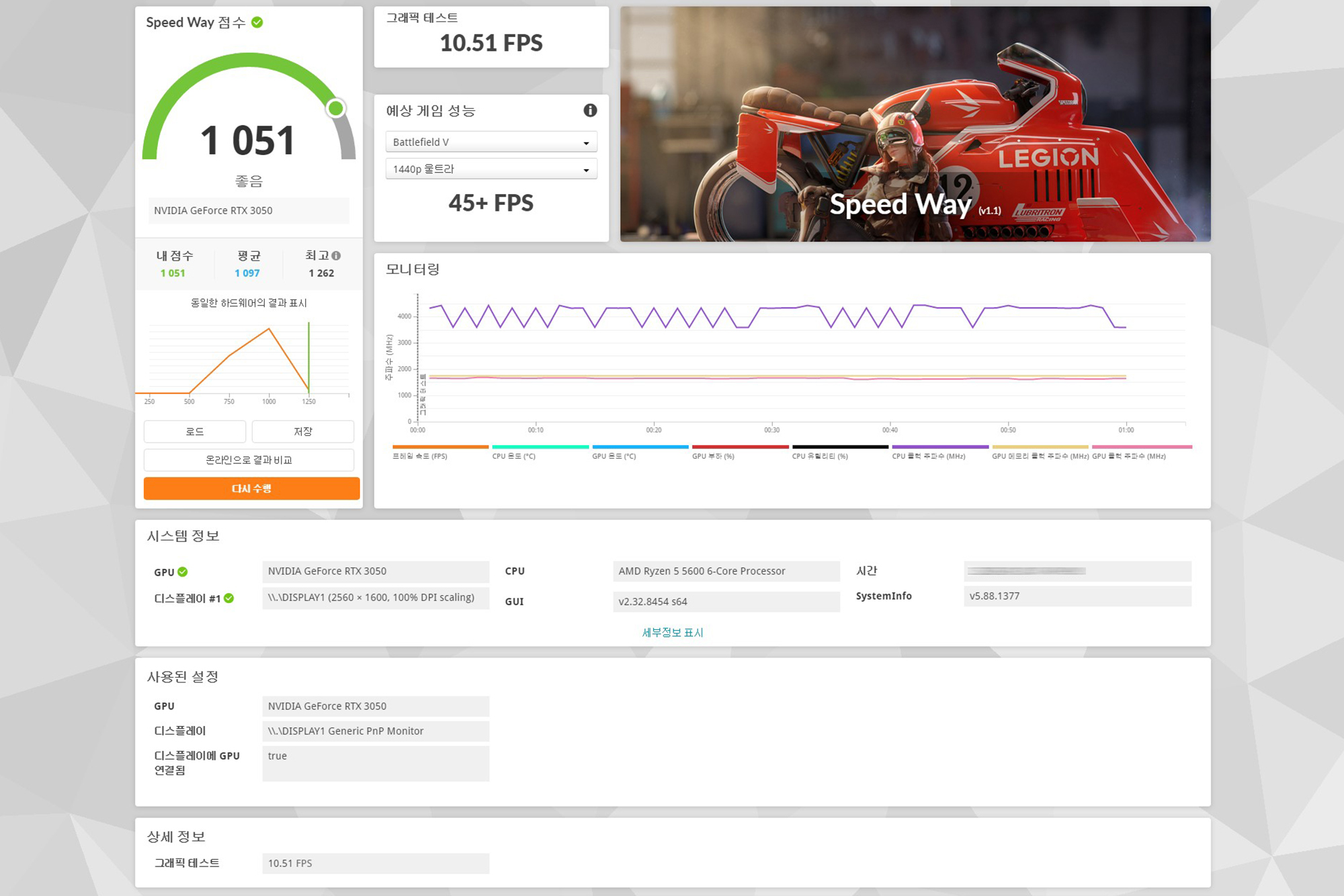Click the 평균 score value 1 097
1344x896 pixels.
tap(247, 273)
